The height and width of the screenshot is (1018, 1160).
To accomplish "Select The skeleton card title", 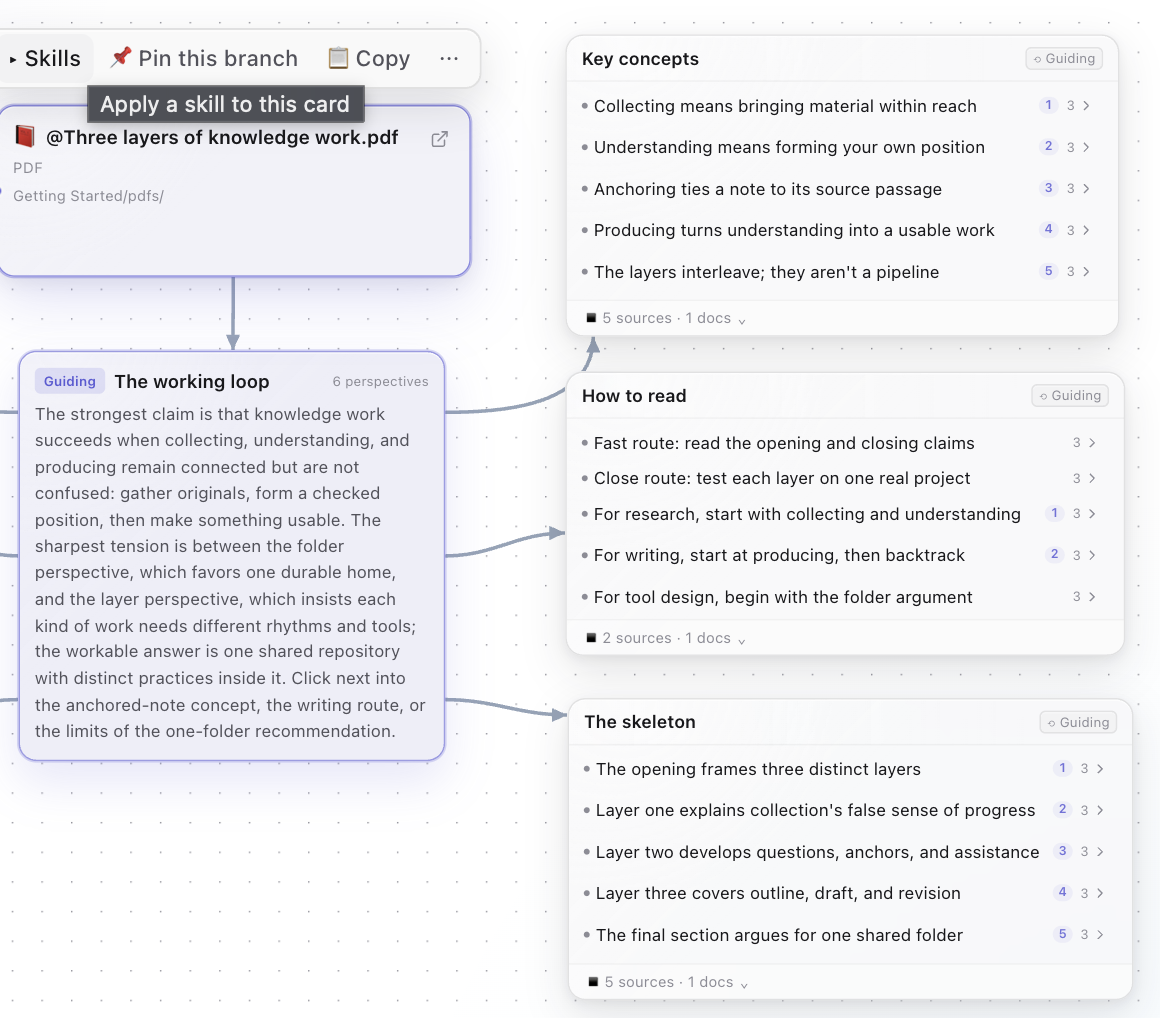I will pyautogui.click(x=640, y=722).
